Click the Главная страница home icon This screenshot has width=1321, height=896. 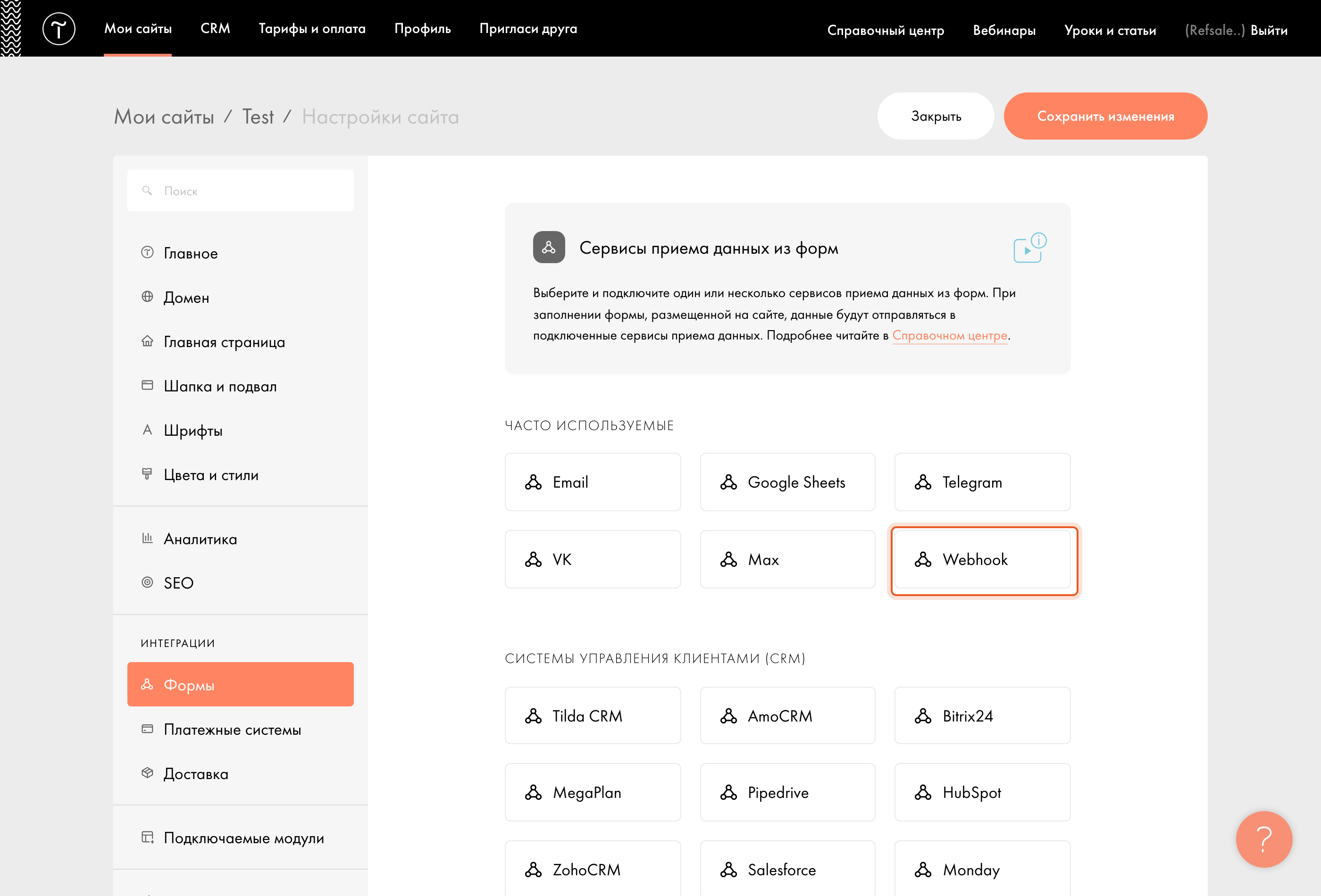(x=147, y=341)
